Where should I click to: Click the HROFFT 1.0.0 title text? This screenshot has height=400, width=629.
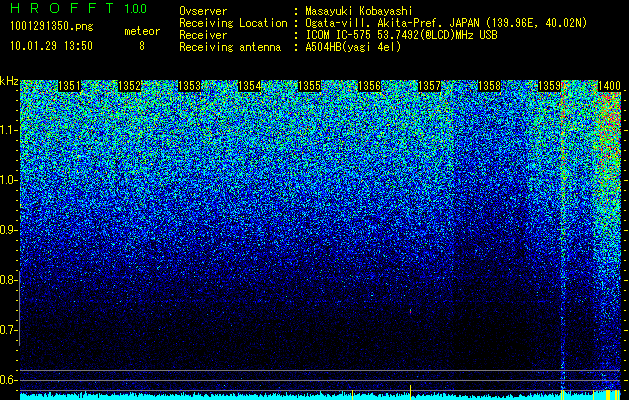(x=79, y=8)
